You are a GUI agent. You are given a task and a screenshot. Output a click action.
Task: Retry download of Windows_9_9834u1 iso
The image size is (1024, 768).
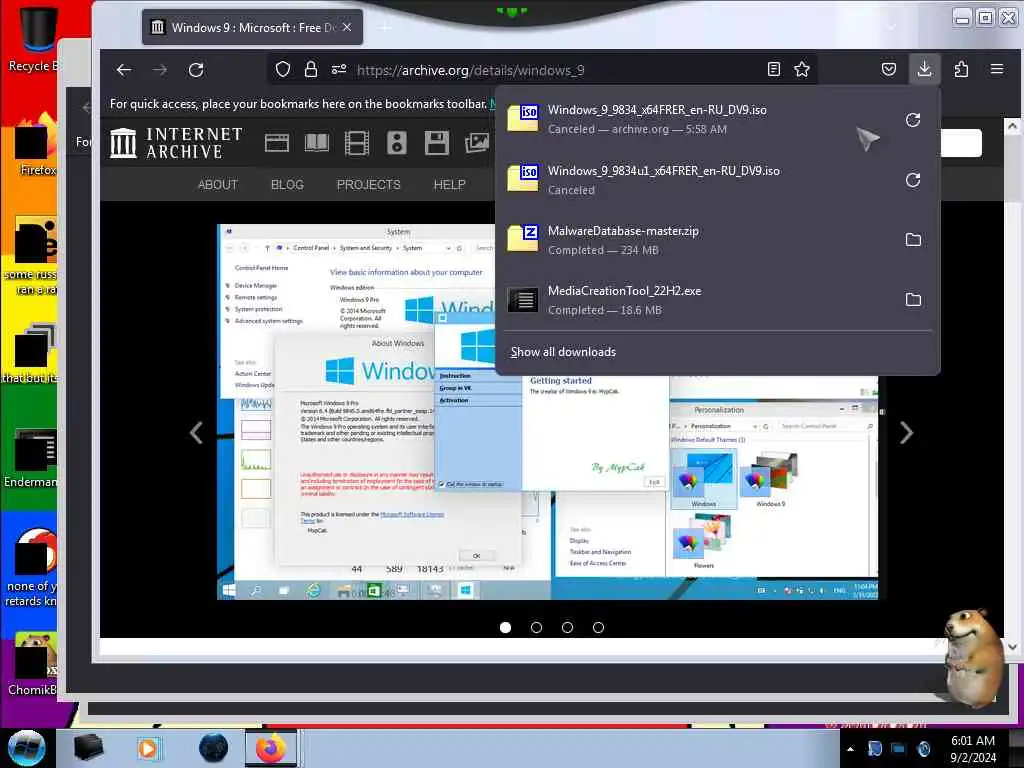coord(913,180)
